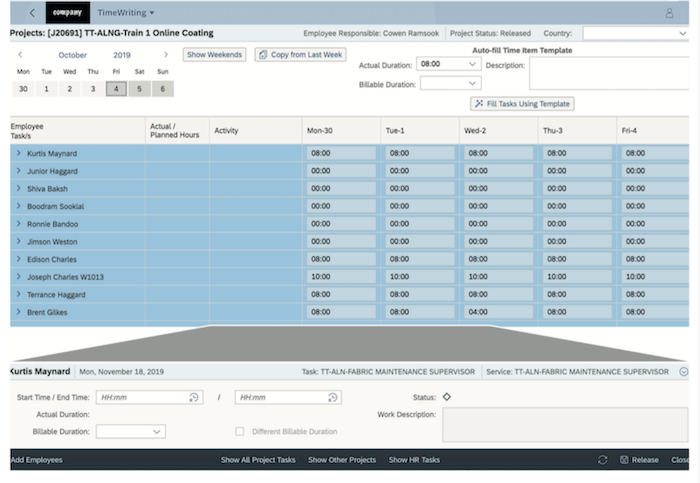The width and height of the screenshot is (700, 483).
Task: Expand Terrance Haggard row
Action: pyautogui.click(x=18, y=294)
